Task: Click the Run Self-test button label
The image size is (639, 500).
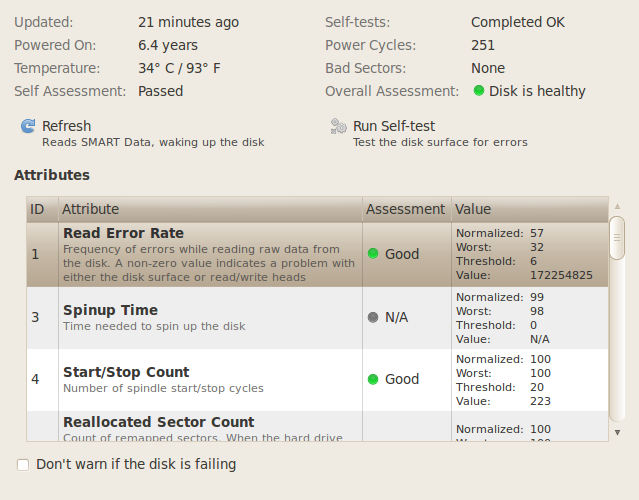Action: click(x=394, y=126)
